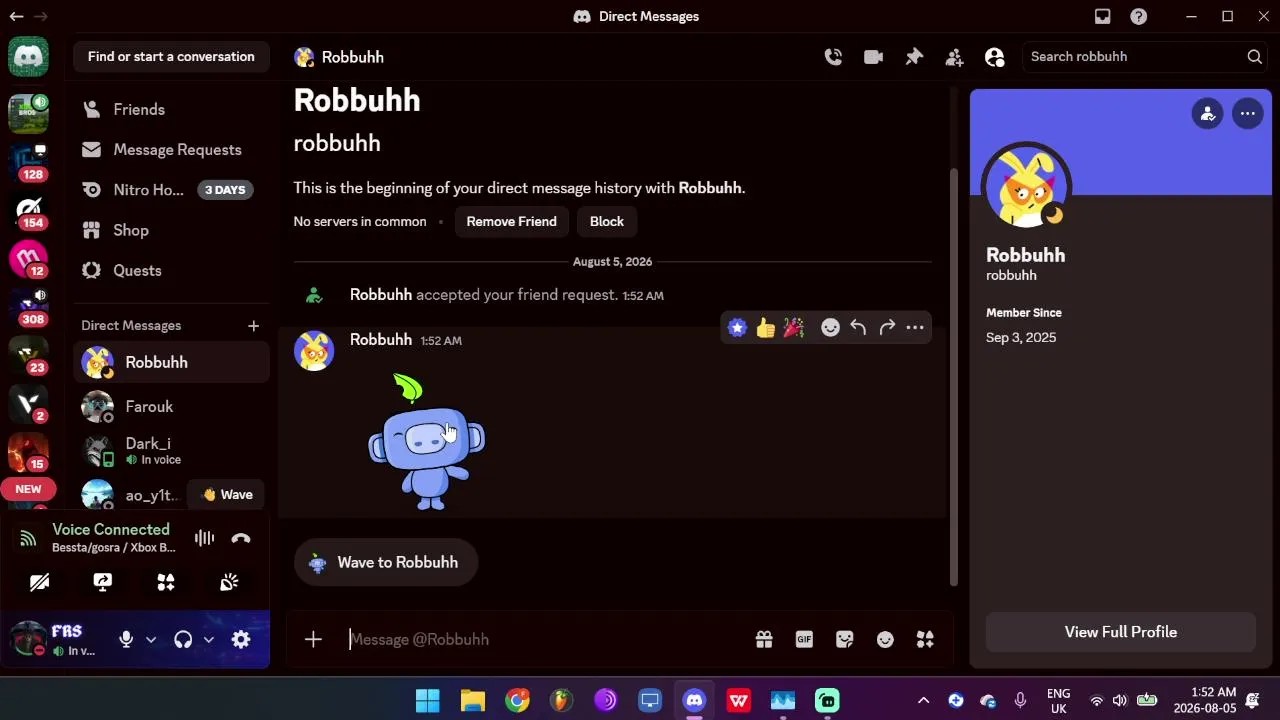Start a video call with Robbuhh
Screen dimensions: 1280x720
pyautogui.click(x=873, y=57)
